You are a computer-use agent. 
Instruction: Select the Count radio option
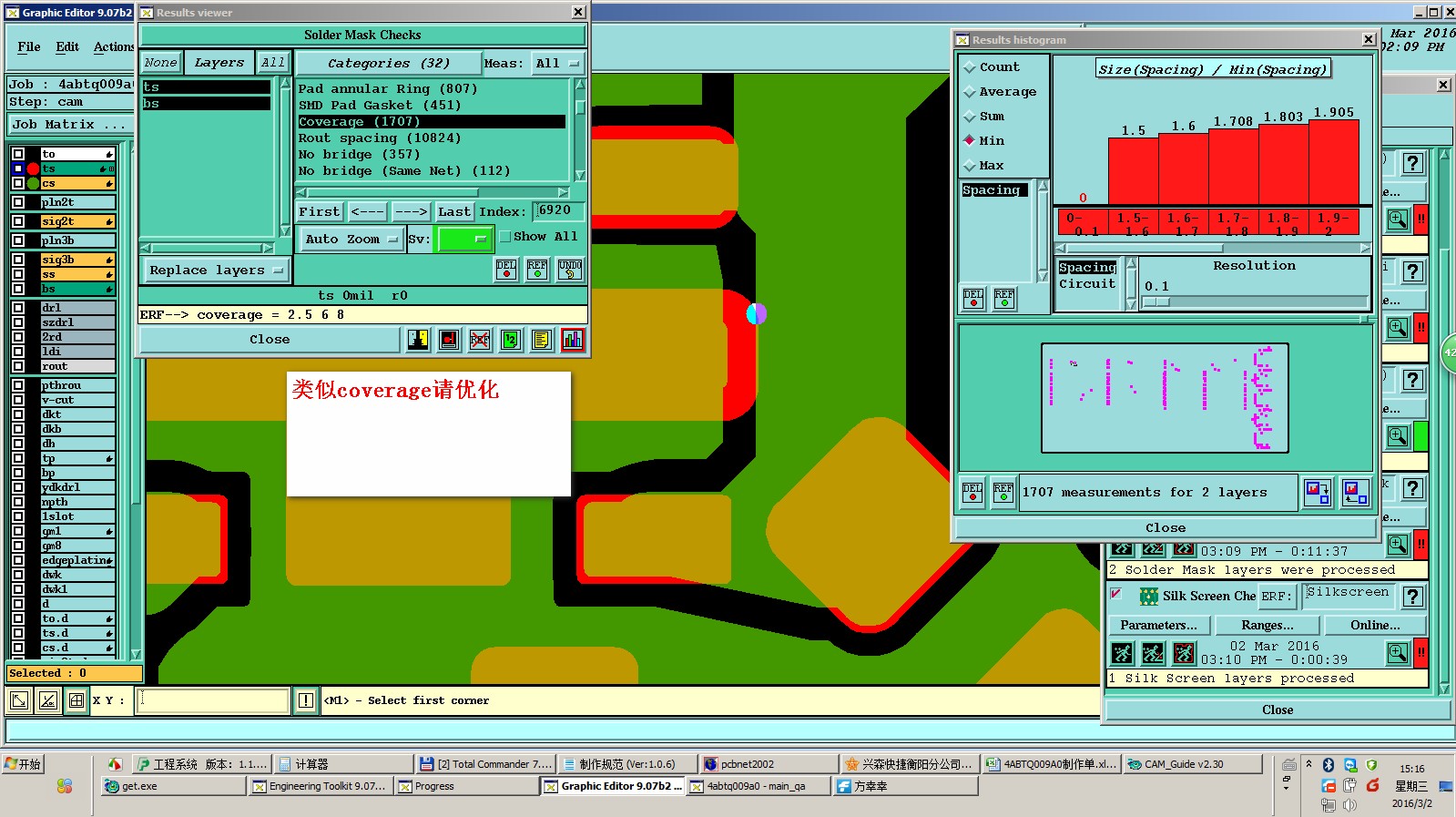(971, 67)
